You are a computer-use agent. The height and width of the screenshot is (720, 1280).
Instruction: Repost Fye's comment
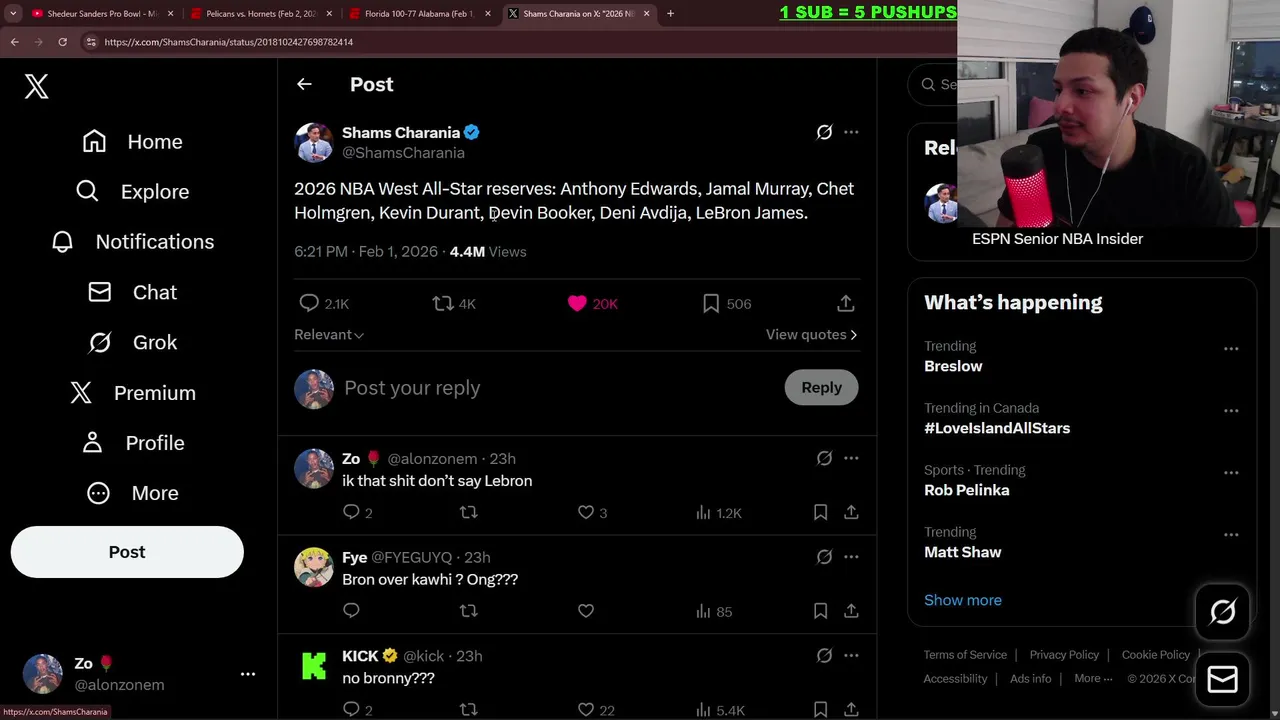468,610
